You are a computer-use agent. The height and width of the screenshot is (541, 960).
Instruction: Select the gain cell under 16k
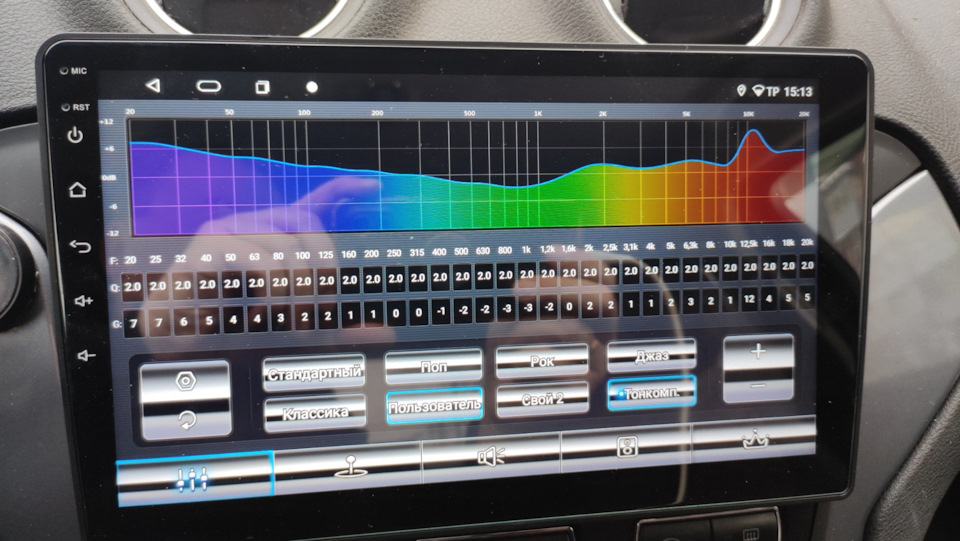[769, 299]
